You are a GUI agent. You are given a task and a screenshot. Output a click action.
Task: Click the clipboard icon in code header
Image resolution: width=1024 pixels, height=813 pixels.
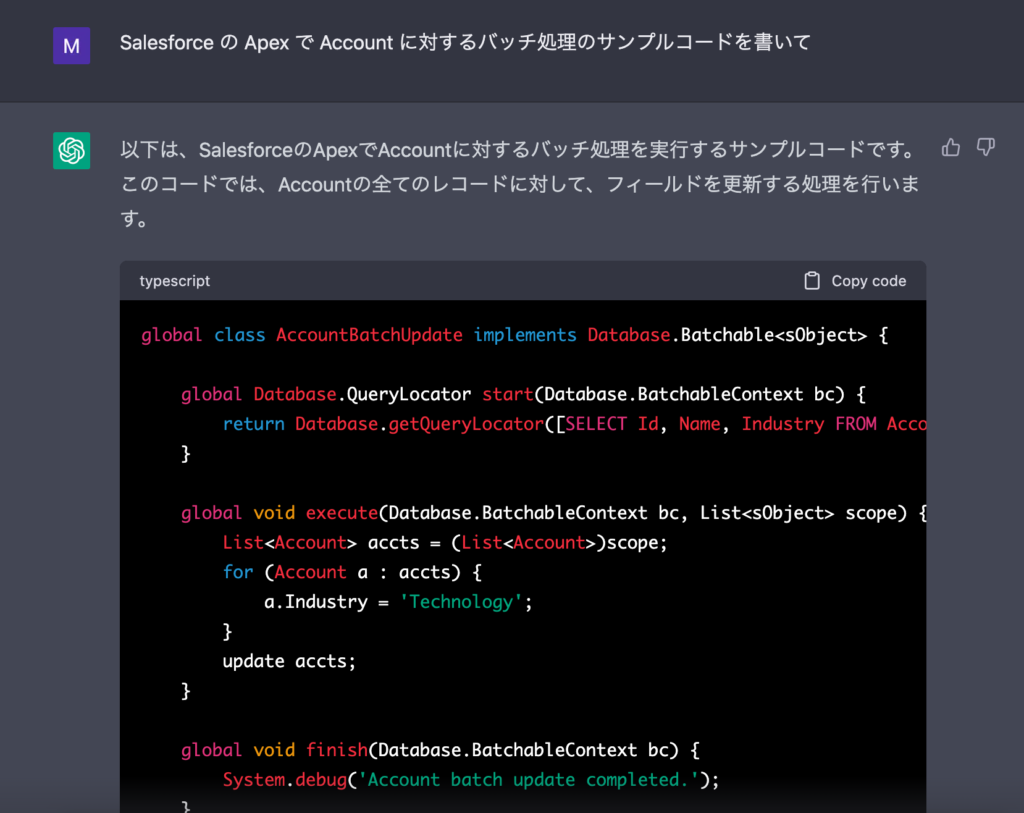pos(812,281)
